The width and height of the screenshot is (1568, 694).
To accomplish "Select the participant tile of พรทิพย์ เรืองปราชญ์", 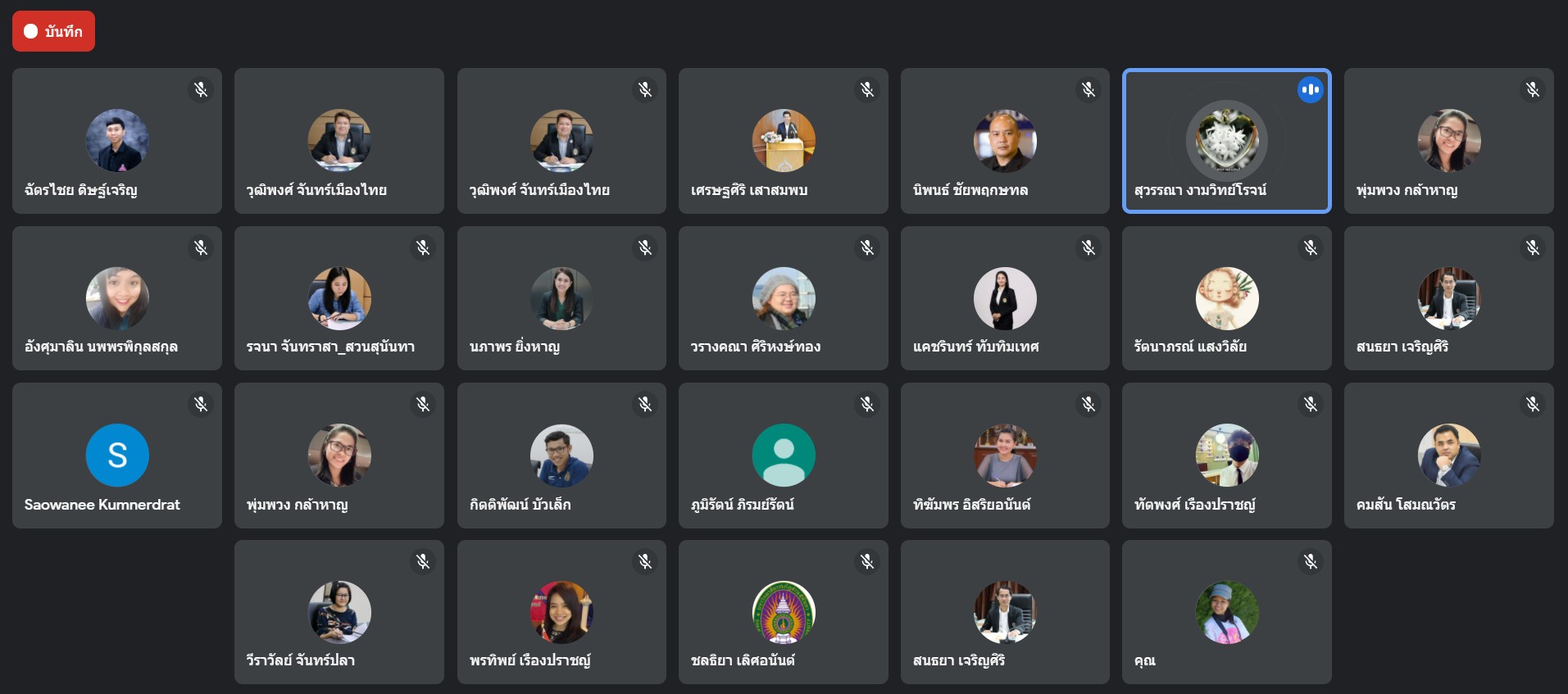I will pyautogui.click(x=561, y=612).
